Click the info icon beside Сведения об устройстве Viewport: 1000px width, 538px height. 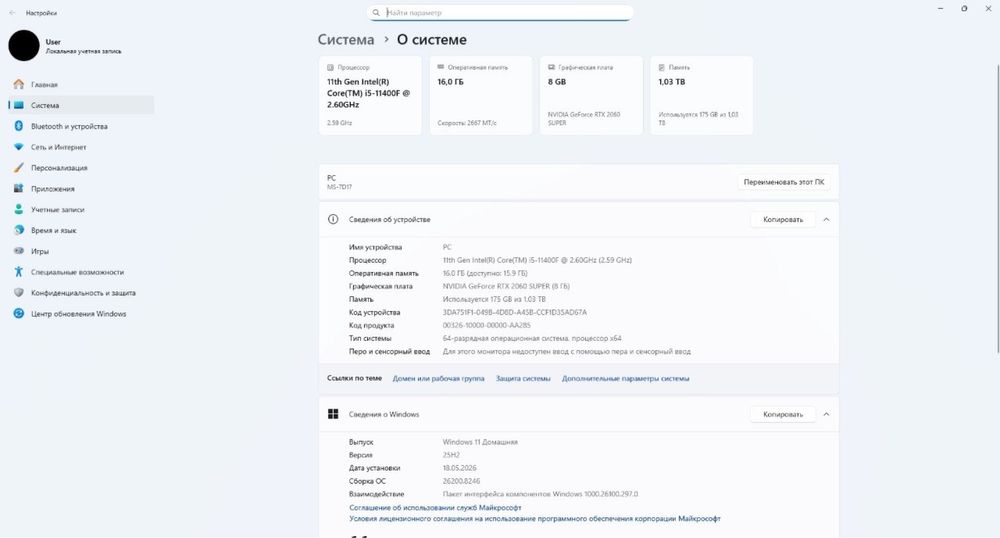coord(333,219)
